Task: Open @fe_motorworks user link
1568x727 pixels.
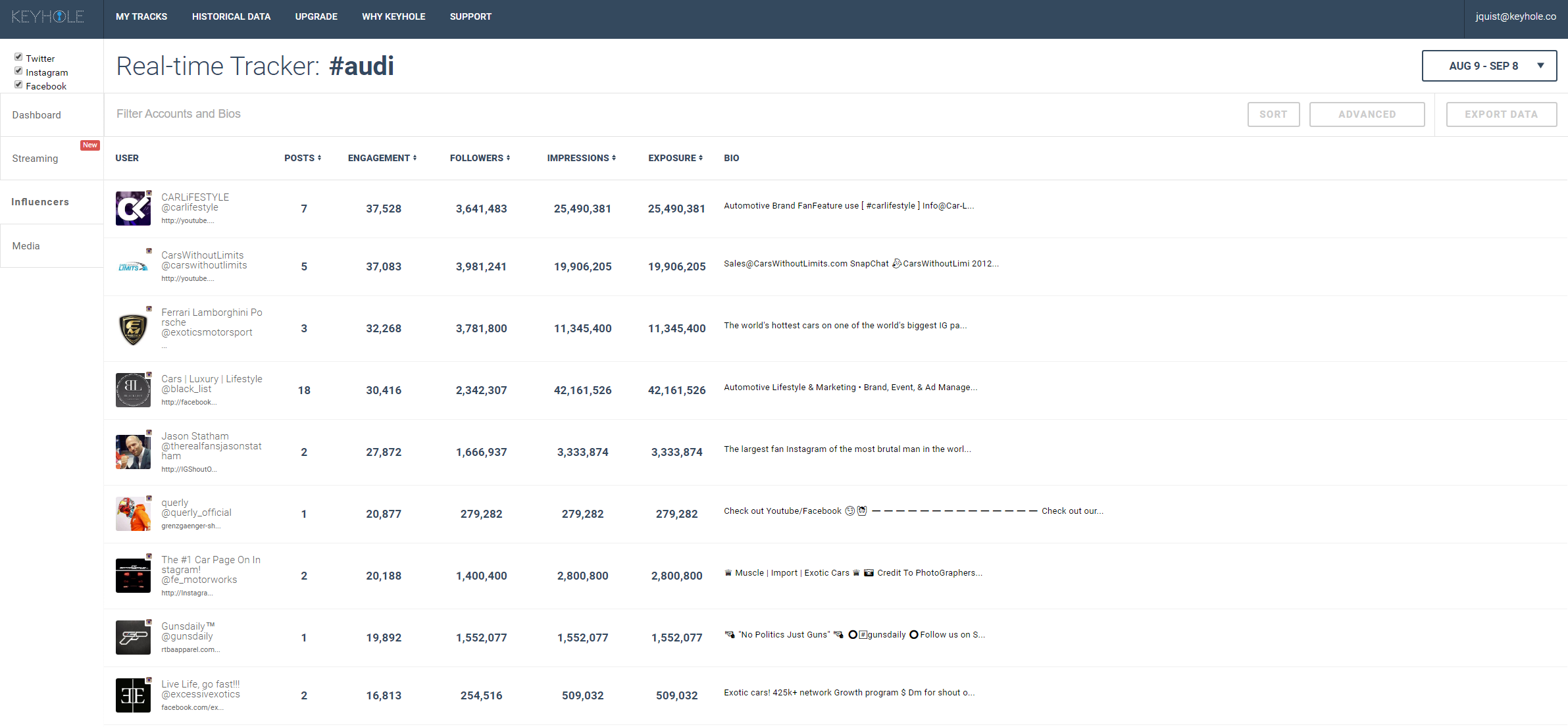Action: [199, 580]
